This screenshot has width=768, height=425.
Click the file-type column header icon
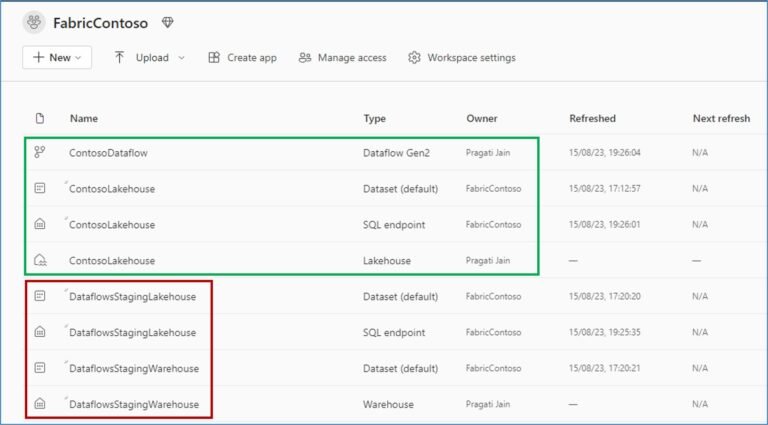40,118
